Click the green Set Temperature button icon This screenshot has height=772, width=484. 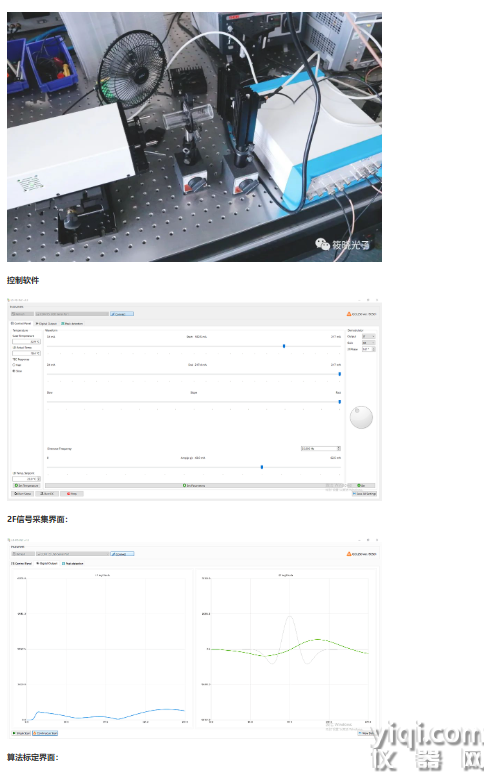click(x=16, y=485)
